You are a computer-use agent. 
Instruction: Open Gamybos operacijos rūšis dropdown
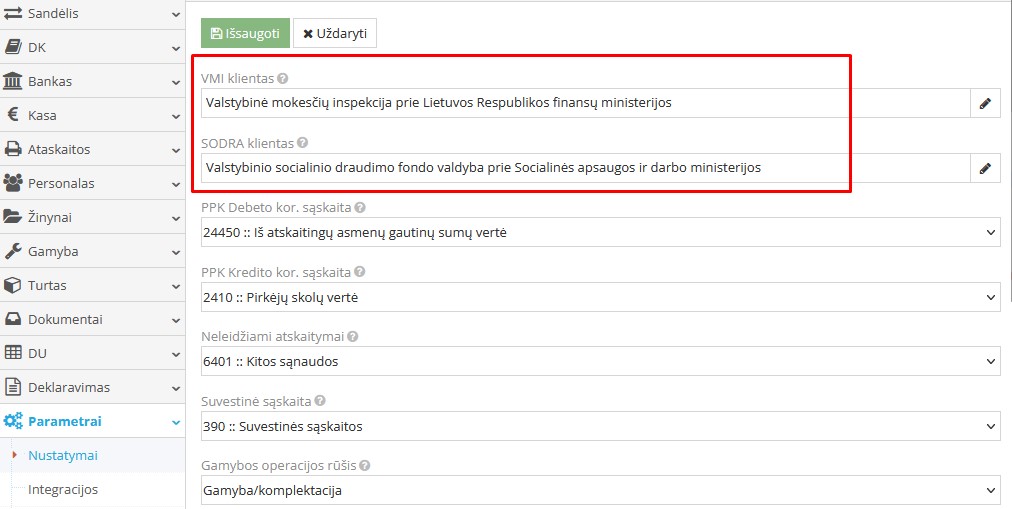(x=599, y=491)
